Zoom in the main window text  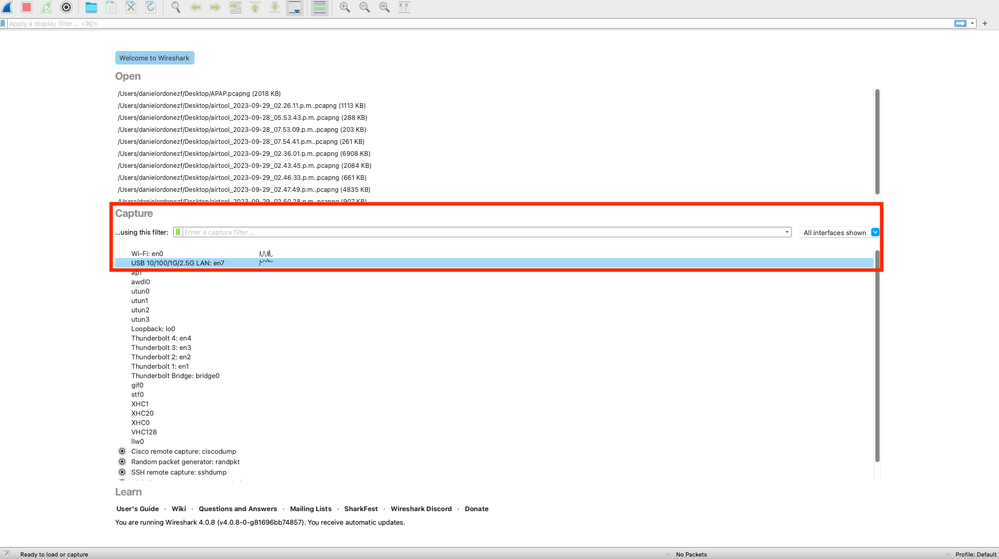tap(345, 8)
